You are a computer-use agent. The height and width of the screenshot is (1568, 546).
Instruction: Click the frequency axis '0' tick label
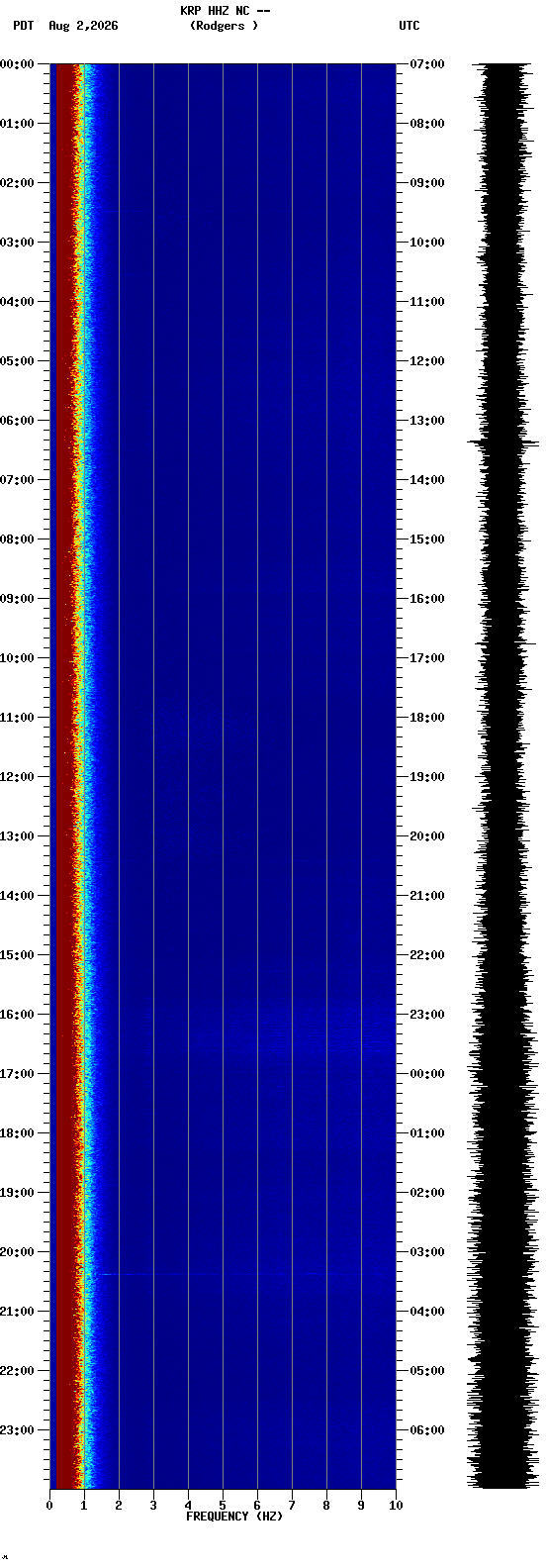click(x=49, y=1506)
